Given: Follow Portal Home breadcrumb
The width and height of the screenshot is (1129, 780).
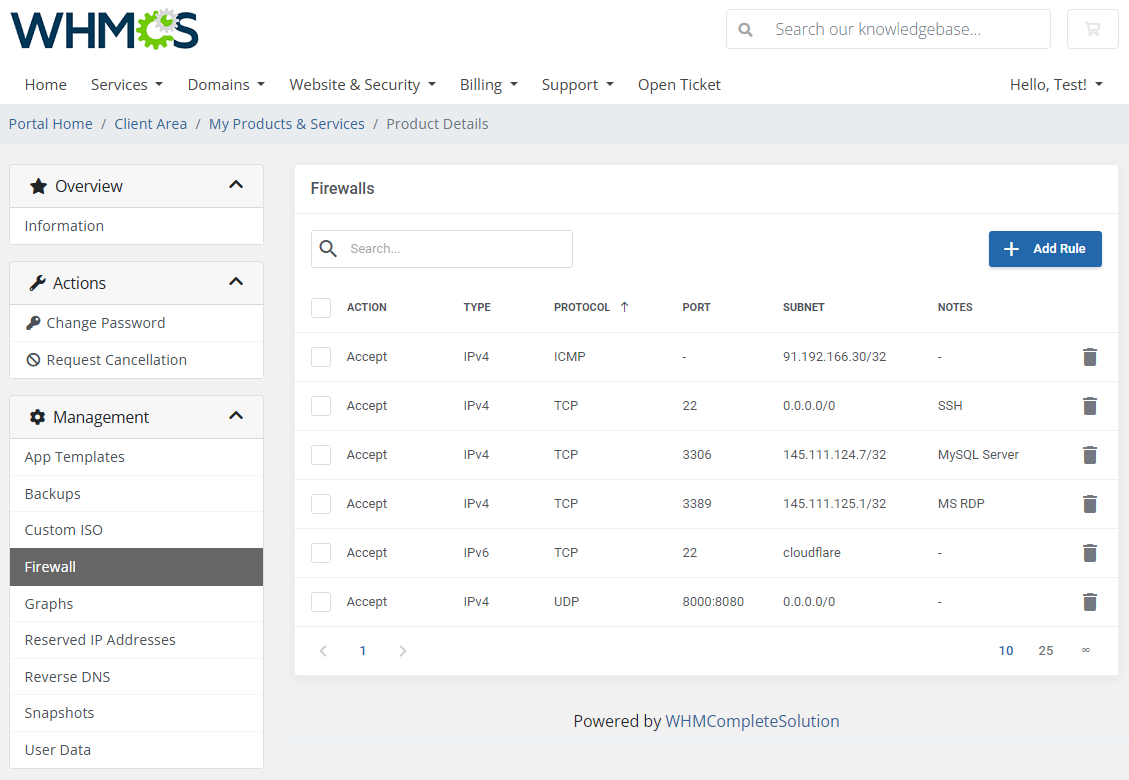Looking at the screenshot, I should 50,124.
